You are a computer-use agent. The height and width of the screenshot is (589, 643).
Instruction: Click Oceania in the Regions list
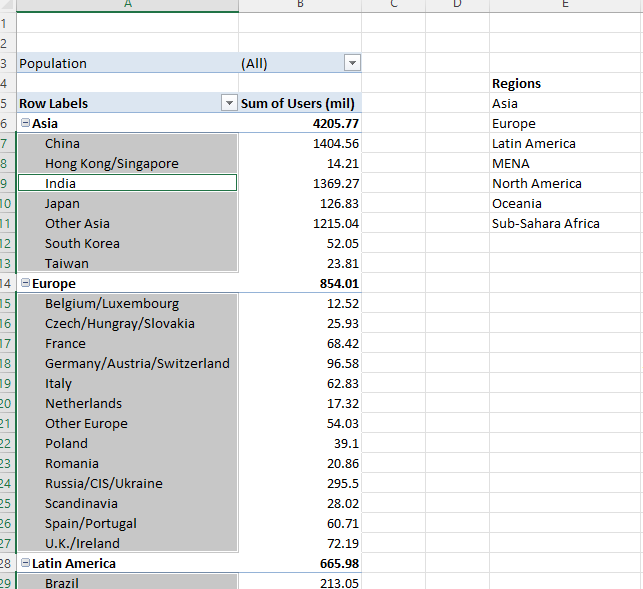517,203
